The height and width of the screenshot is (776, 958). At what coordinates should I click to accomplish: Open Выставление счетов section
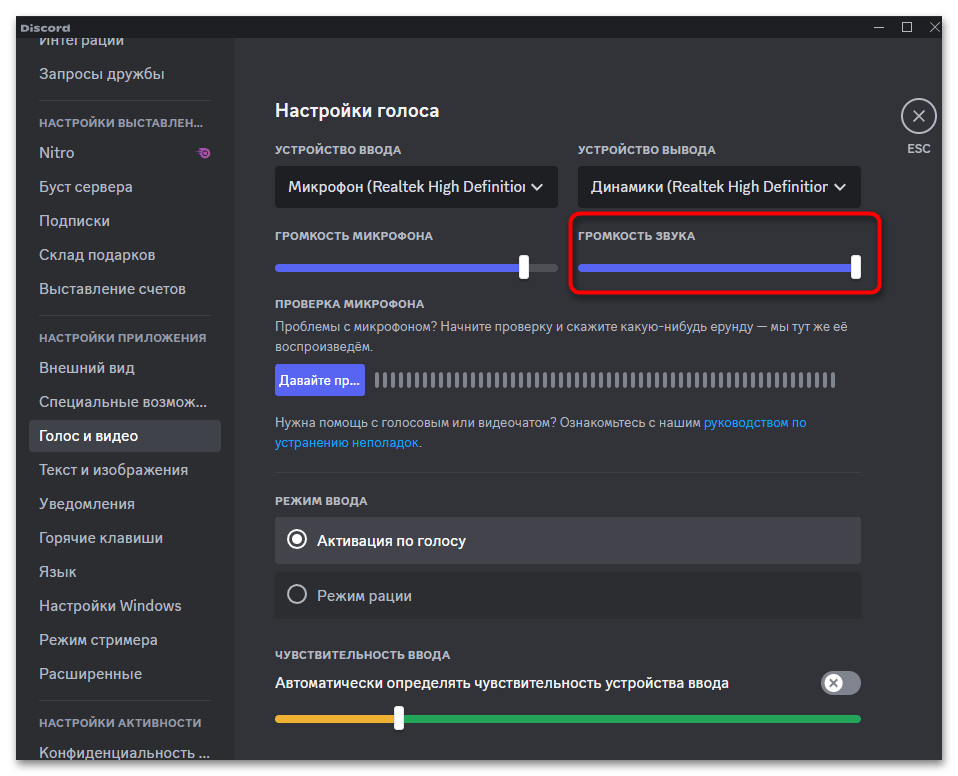[x=125, y=289]
